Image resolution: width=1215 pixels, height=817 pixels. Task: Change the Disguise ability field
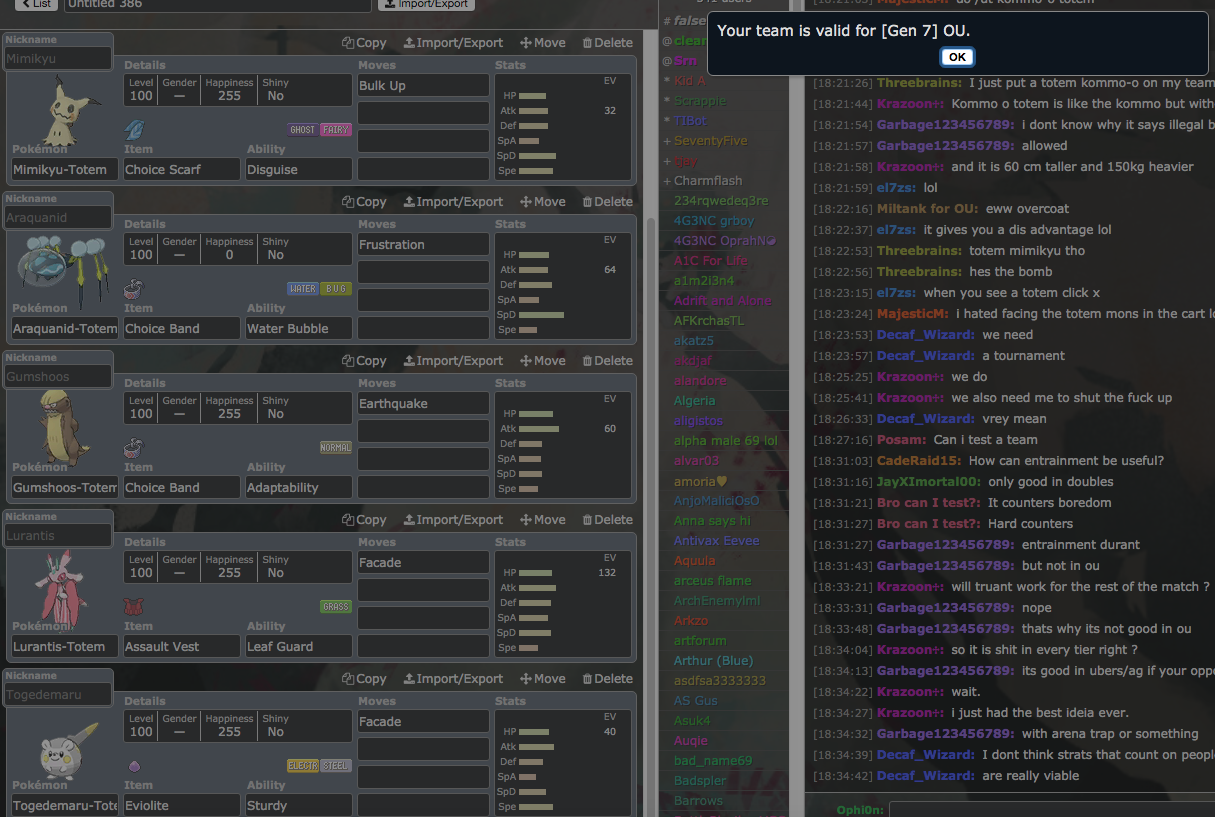click(299, 169)
